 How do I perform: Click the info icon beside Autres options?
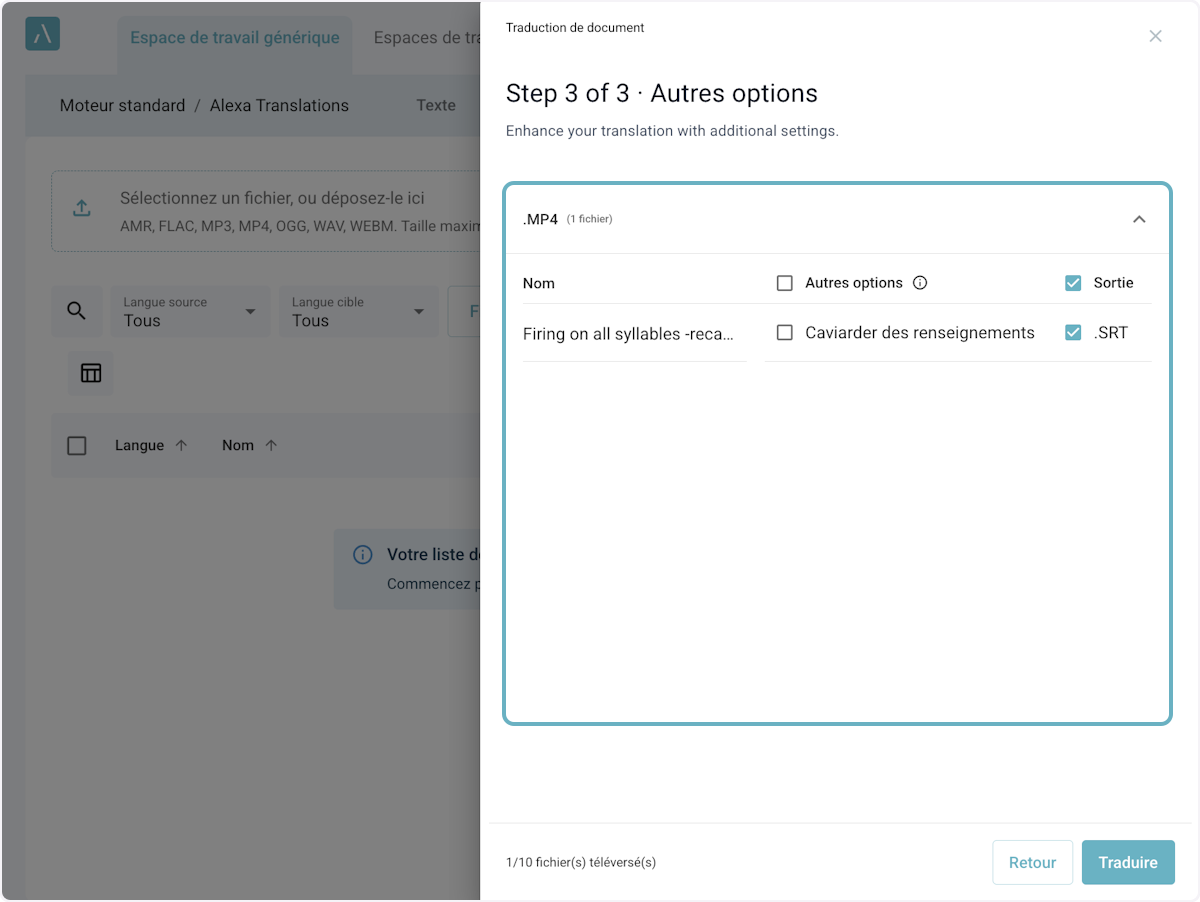coord(920,283)
